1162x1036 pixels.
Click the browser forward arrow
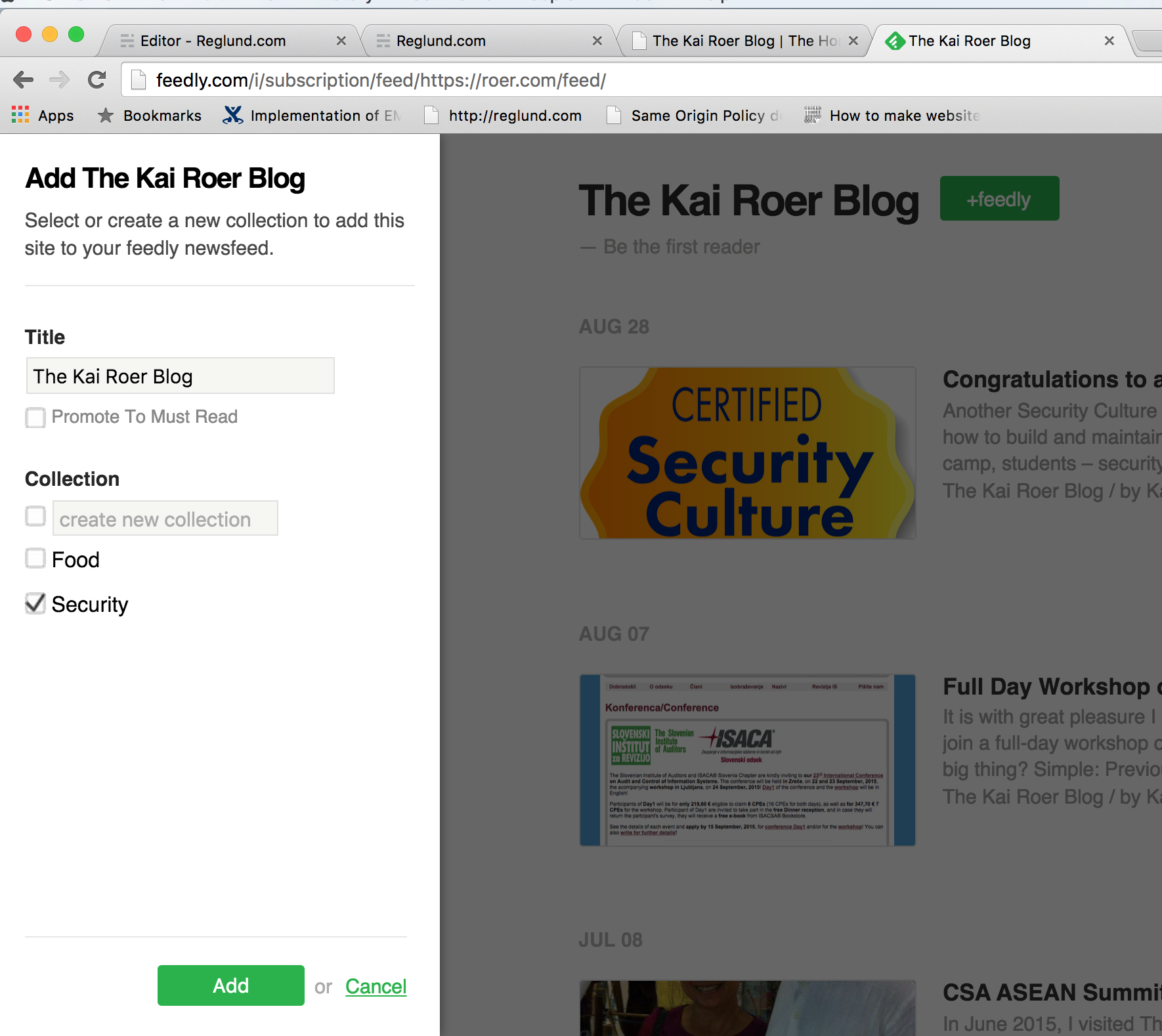point(59,80)
